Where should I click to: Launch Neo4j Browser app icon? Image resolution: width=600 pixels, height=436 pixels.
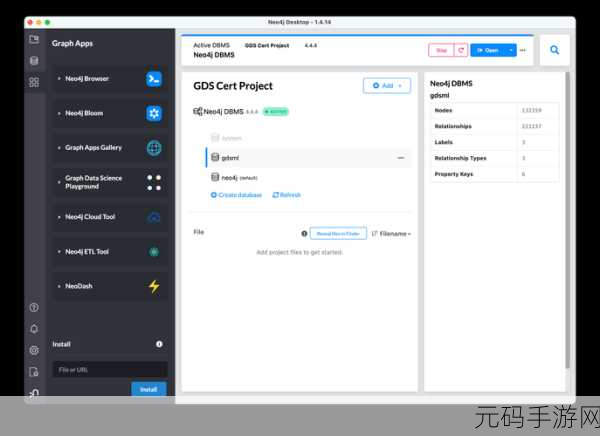154,79
